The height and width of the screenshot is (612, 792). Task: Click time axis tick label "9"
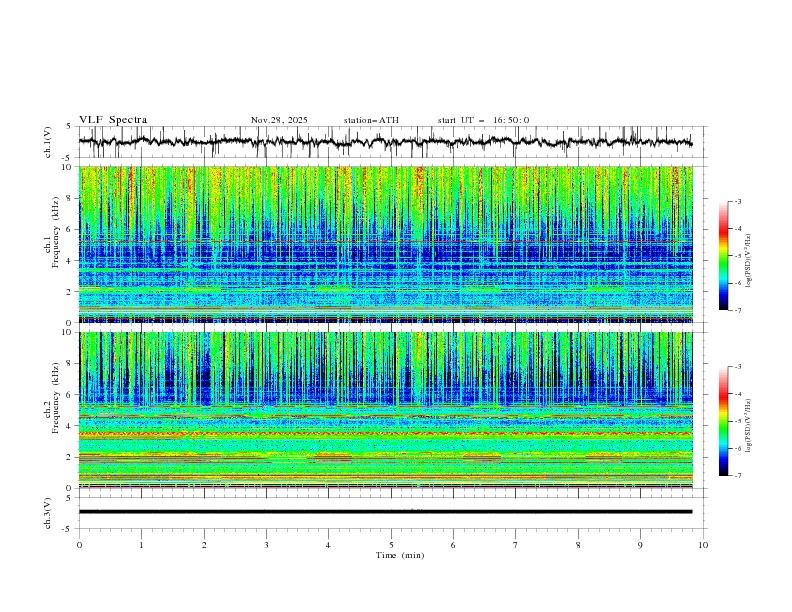point(640,545)
